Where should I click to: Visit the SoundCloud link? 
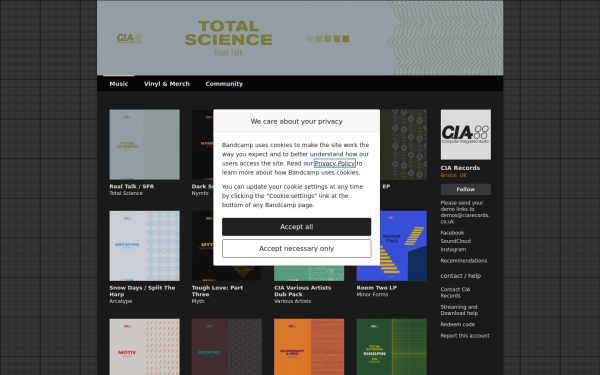(x=455, y=241)
